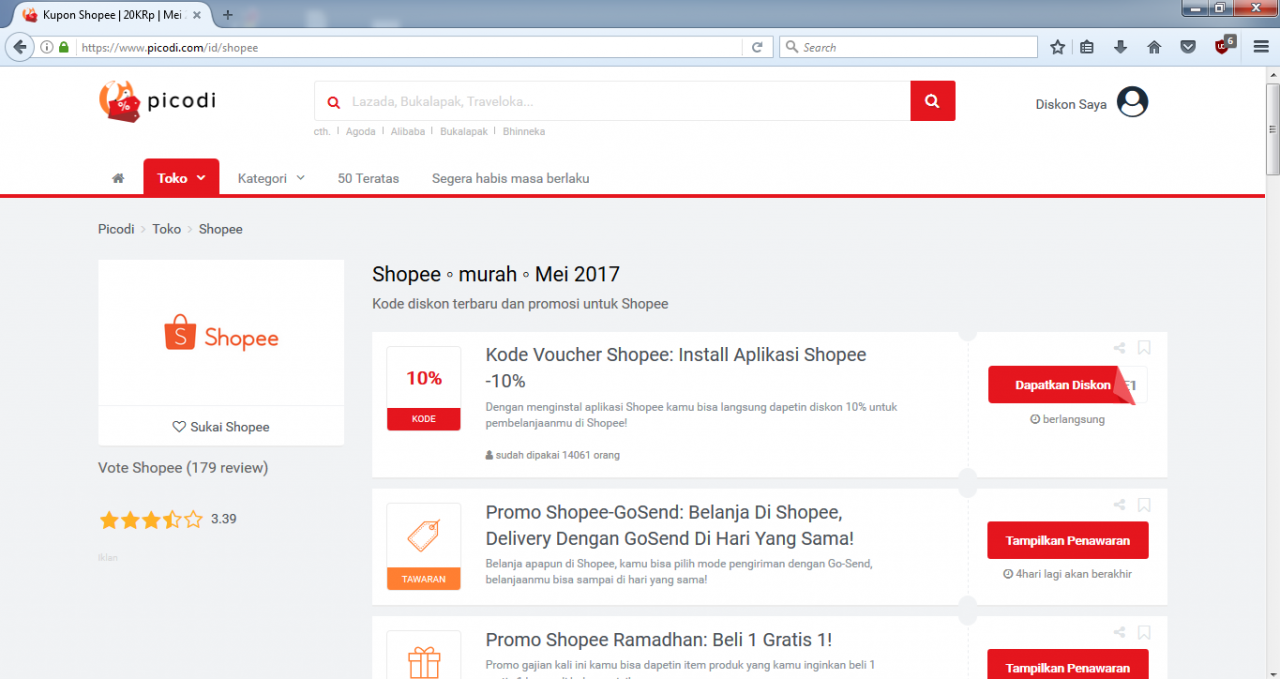Click the browser home icon
The height and width of the screenshot is (679, 1280).
point(1154,47)
